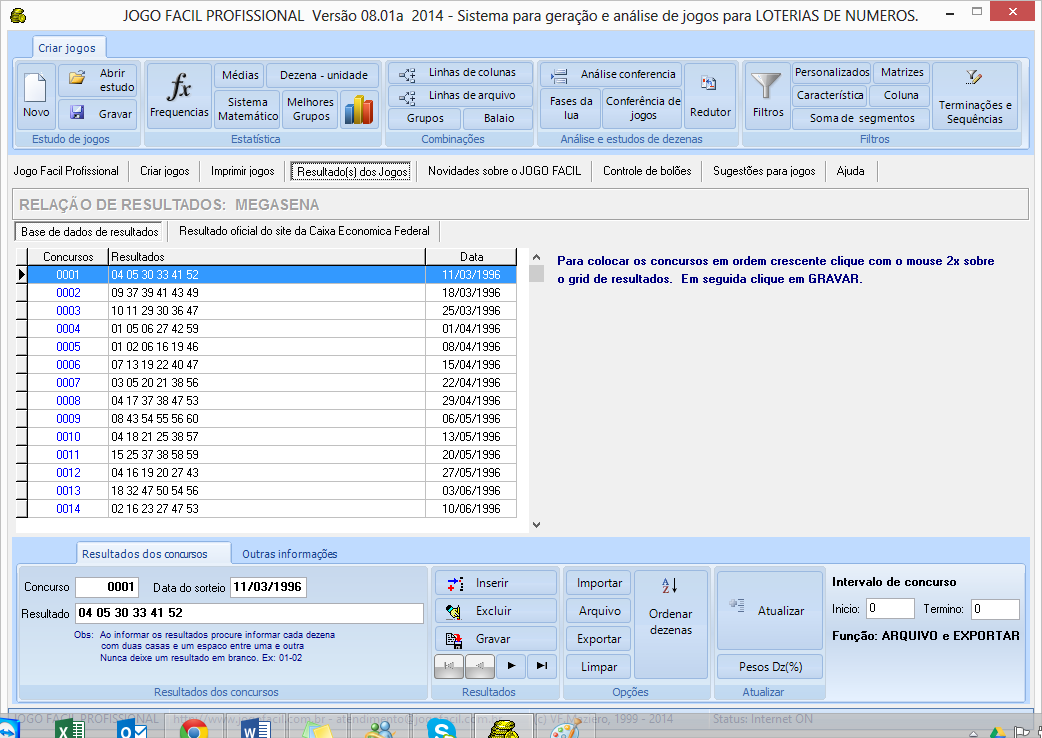Select Terminações e Sequências tool
The height and width of the screenshot is (738, 1042).
pyautogui.click(x=975, y=96)
